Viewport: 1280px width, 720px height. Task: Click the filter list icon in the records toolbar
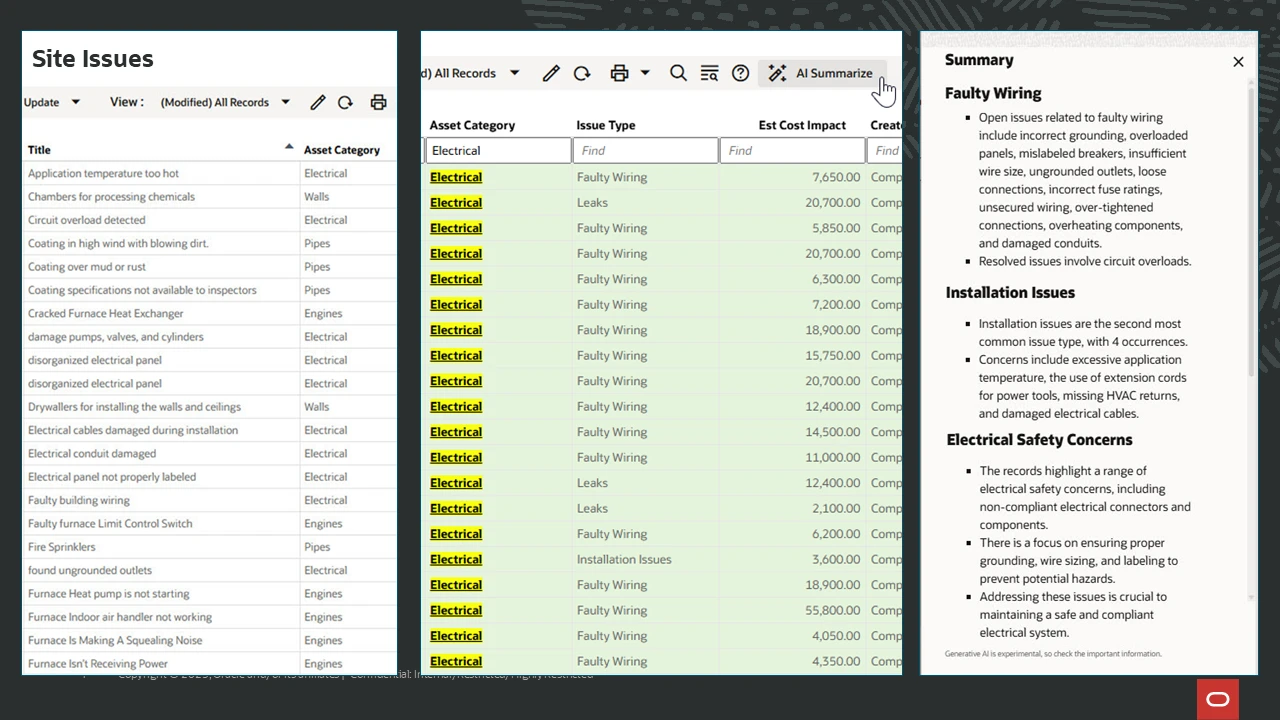click(709, 73)
